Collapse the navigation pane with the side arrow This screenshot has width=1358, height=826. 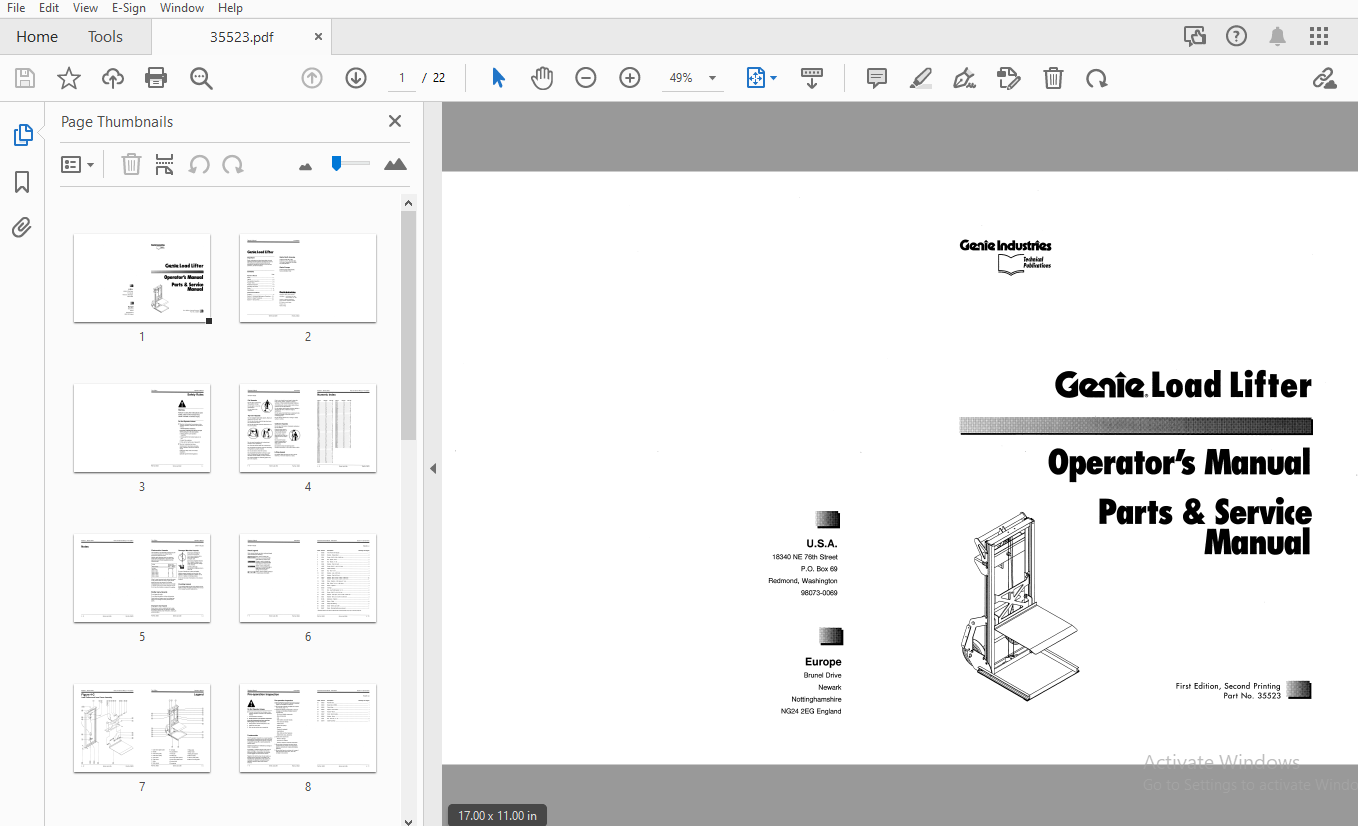click(x=433, y=468)
